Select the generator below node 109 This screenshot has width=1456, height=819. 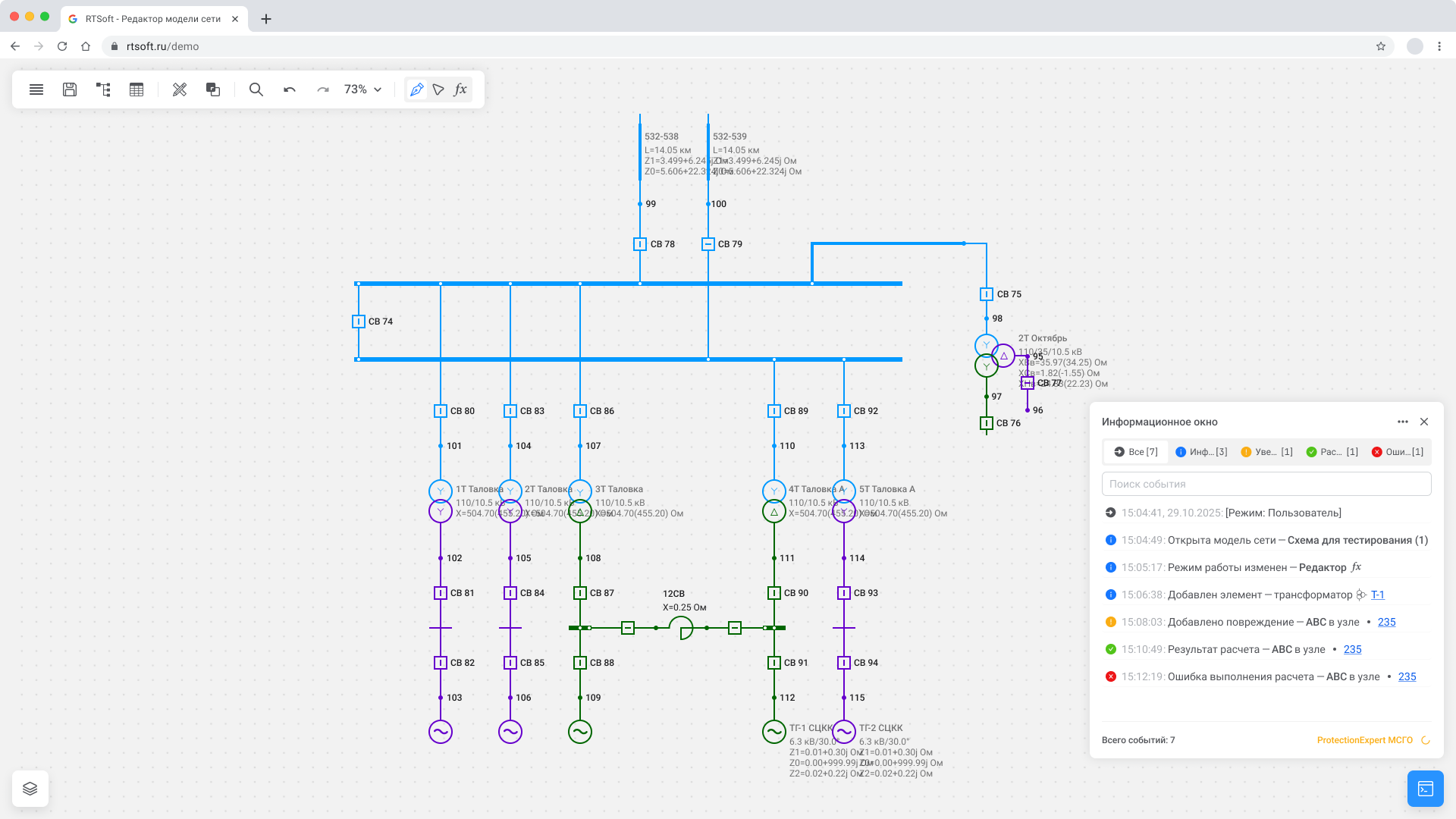(580, 732)
